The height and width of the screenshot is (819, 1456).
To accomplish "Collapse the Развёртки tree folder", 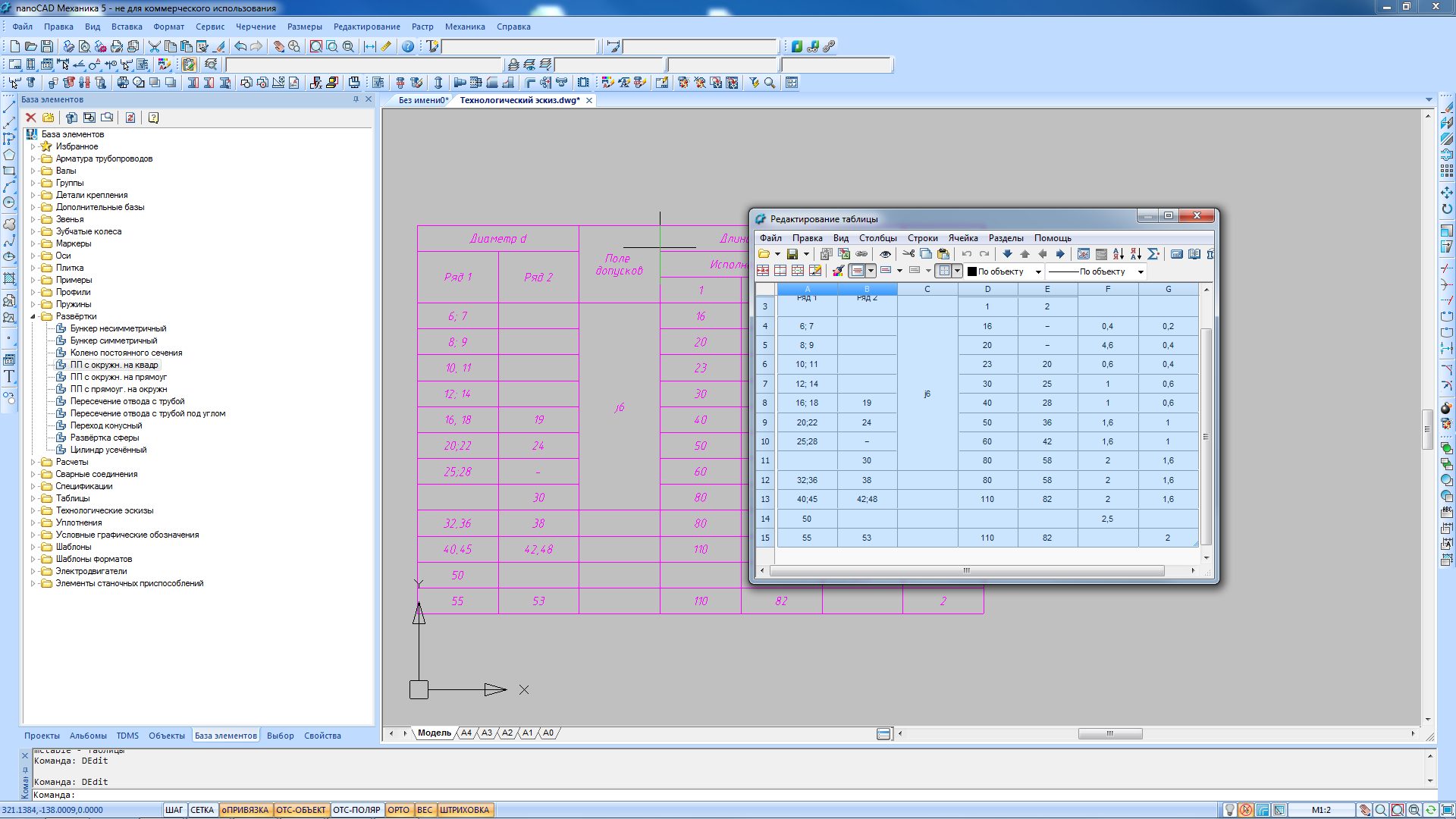I will pos(33,316).
